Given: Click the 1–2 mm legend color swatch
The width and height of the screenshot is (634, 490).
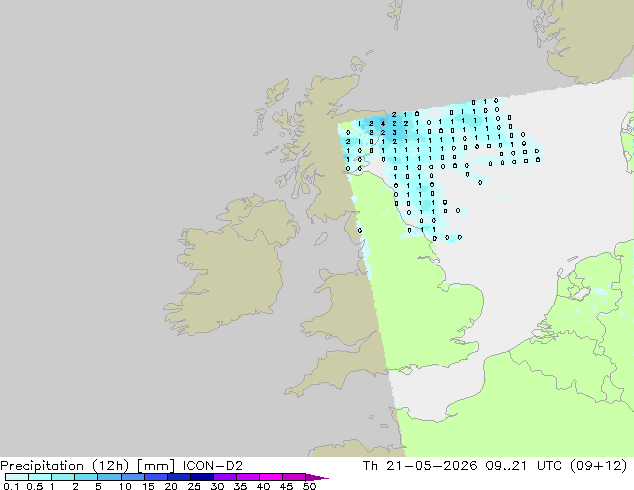Looking at the screenshot, I should pyautogui.click(x=63, y=477).
